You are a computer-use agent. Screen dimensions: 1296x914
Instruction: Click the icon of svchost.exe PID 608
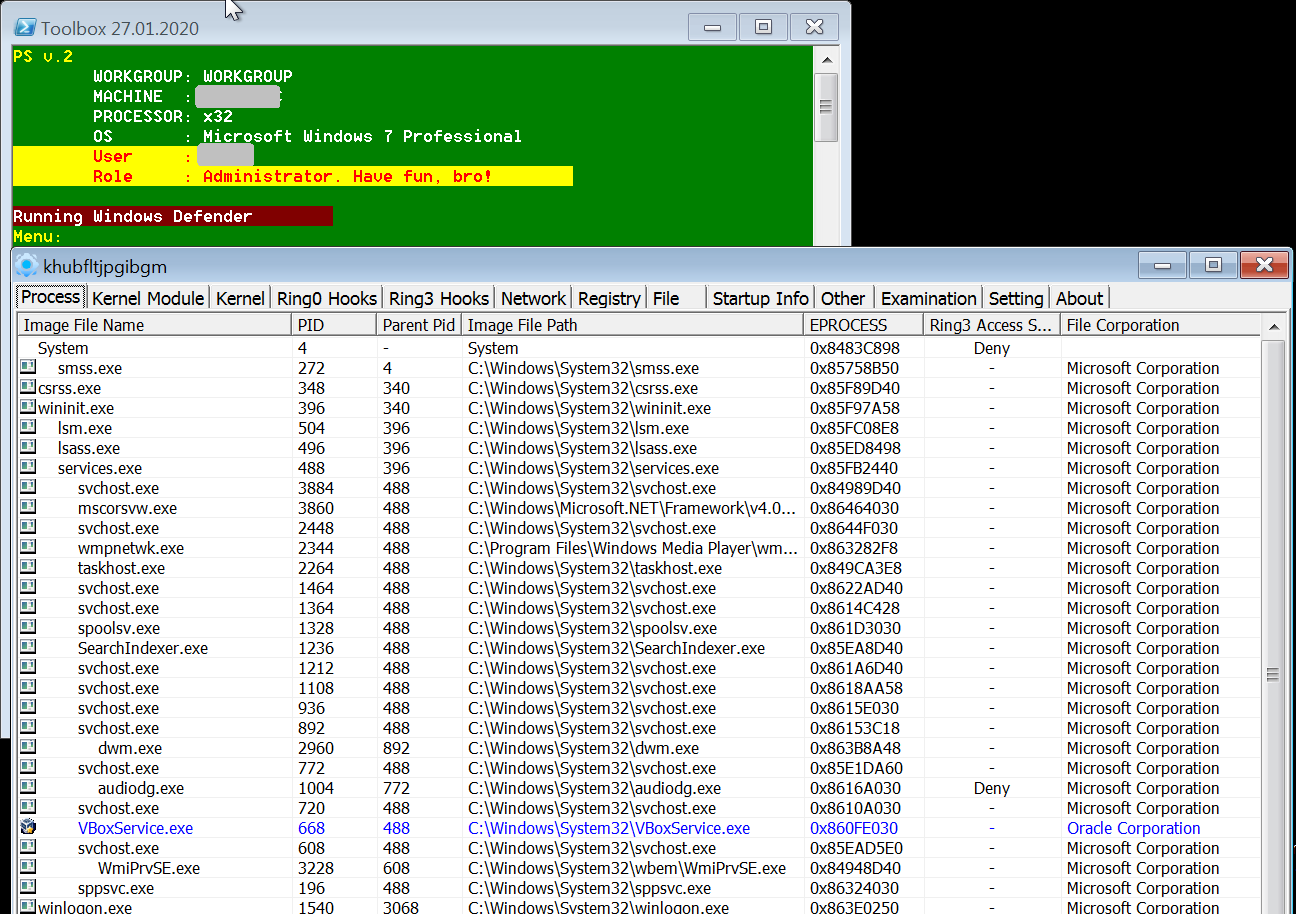pyautogui.click(x=27, y=848)
